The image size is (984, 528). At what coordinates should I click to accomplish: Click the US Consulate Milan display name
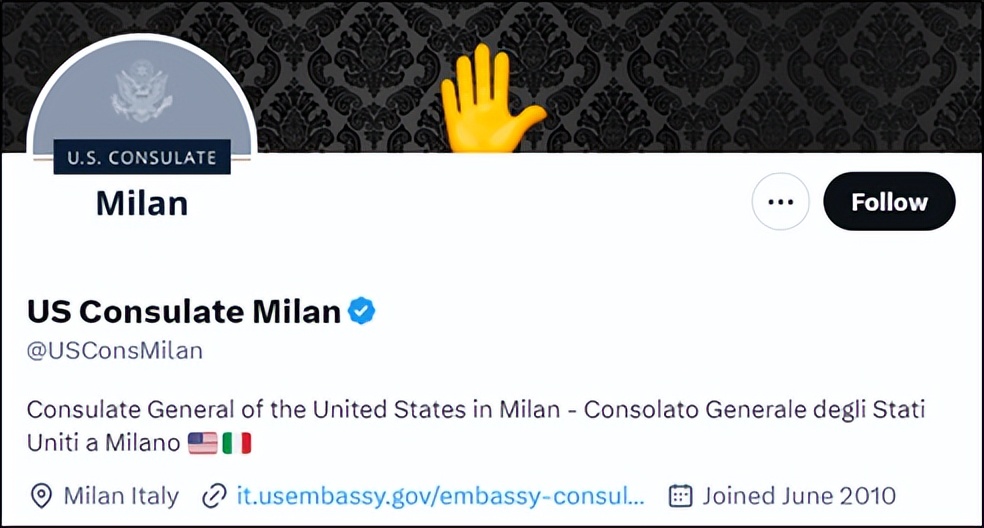tap(184, 312)
